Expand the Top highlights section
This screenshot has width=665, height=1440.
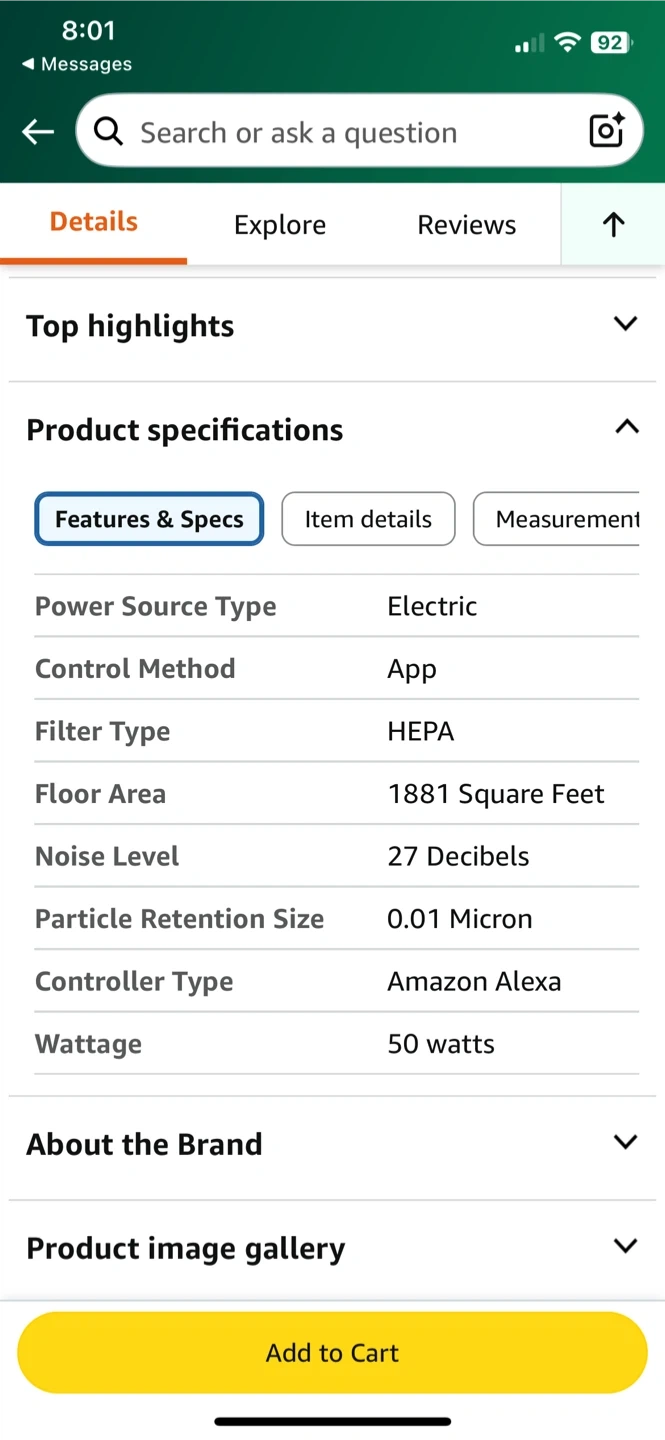(625, 324)
